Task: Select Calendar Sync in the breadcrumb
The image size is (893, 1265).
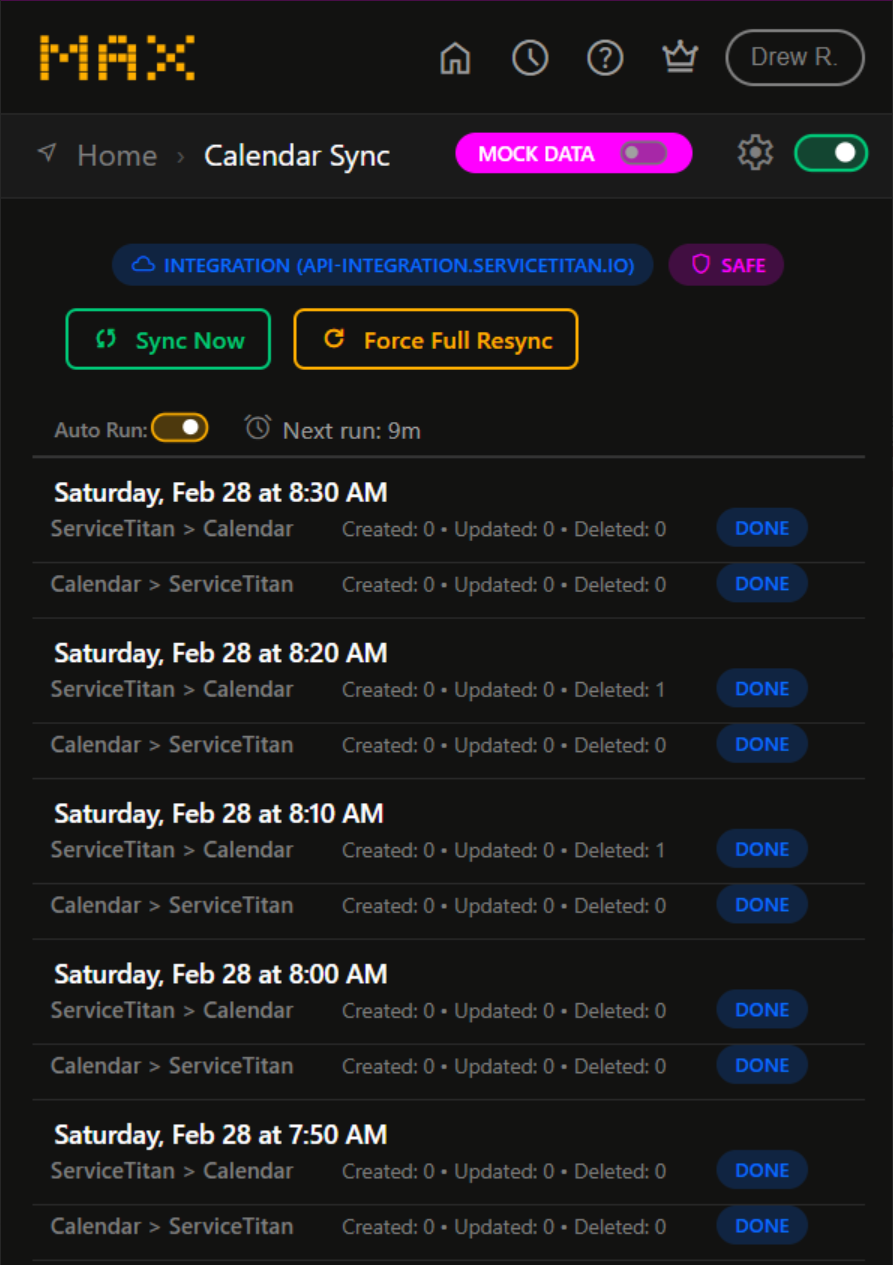Action: 296,155
